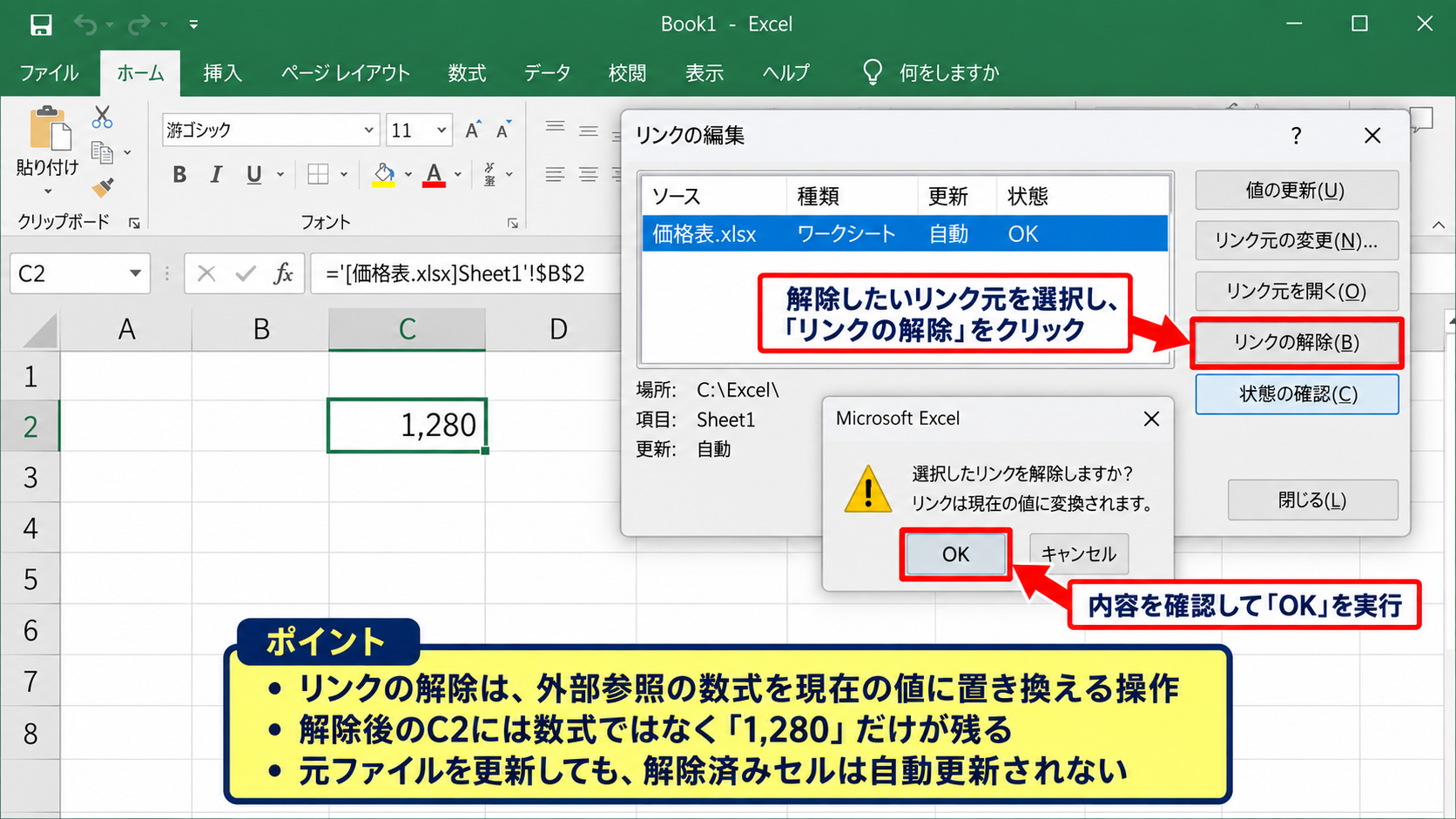Click the リンクの解除(B) button
1456x819 pixels.
(x=1297, y=343)
